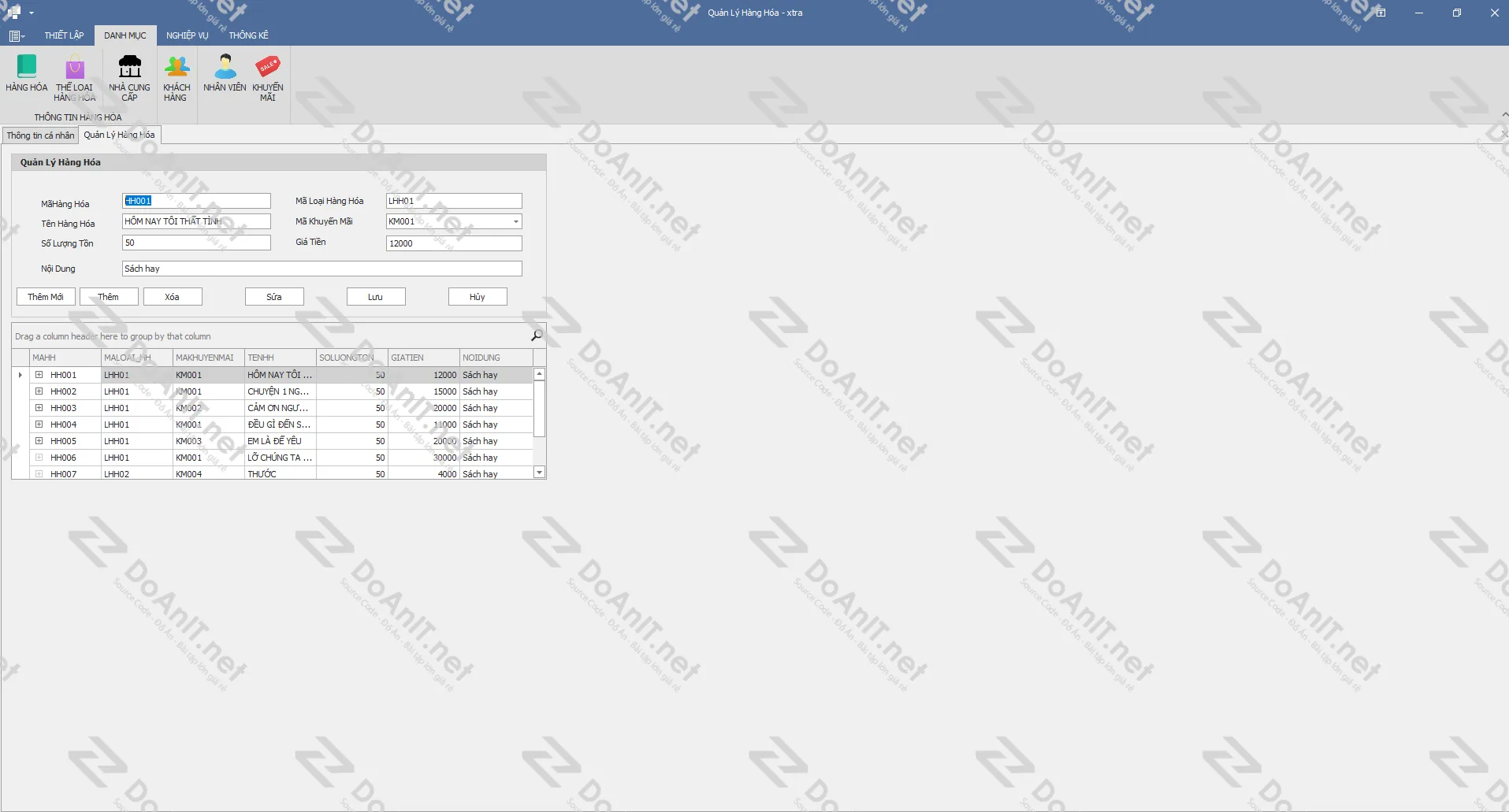Image resolution: width=1509 pixels, height=812 pixels.
Task: Open the application menu icon
Action: (16, 35)
